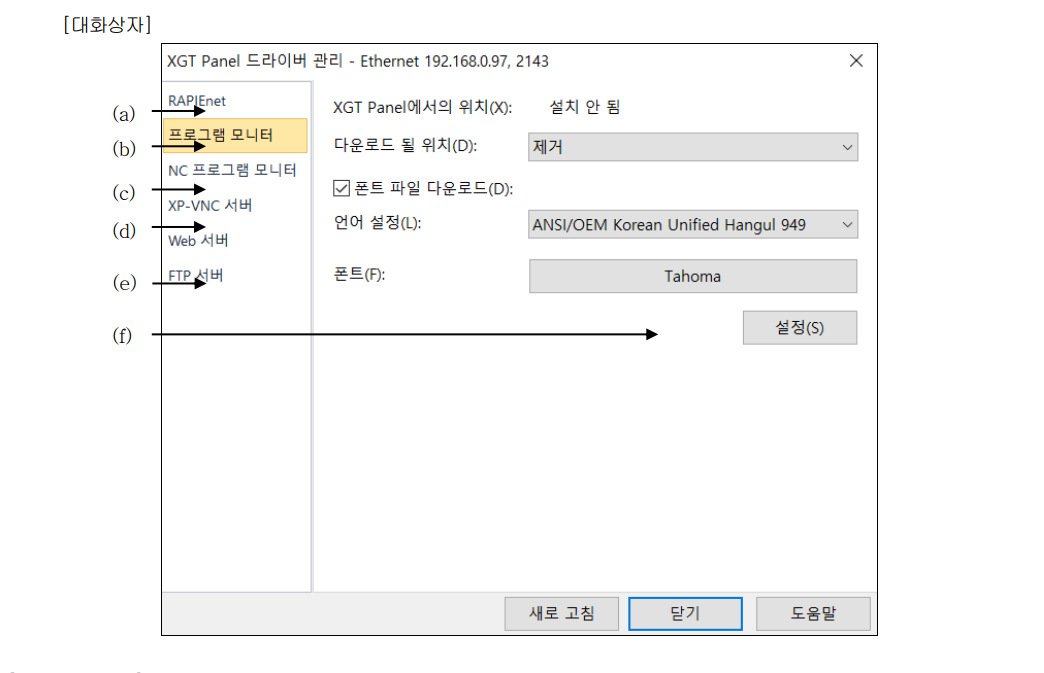This screenshot has height=673, width=1044.
Task: Select the XP-VNC 서버 item
Action: point(211,205)
